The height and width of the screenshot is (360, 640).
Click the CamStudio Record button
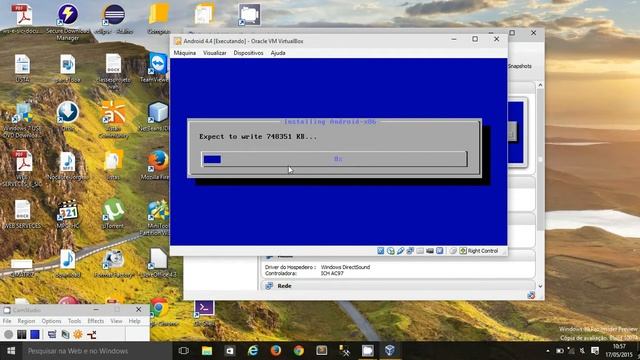(8, 335)
